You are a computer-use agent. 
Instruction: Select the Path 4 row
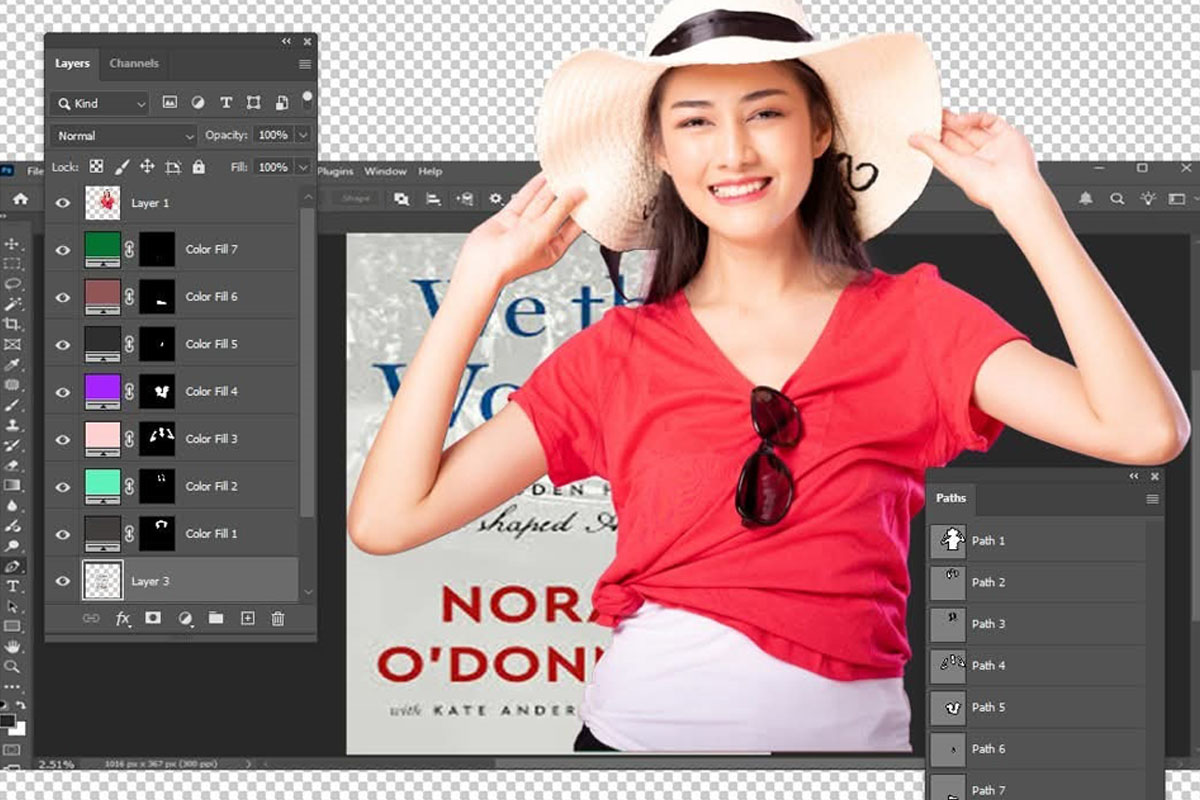click(x=1037, y=665)
